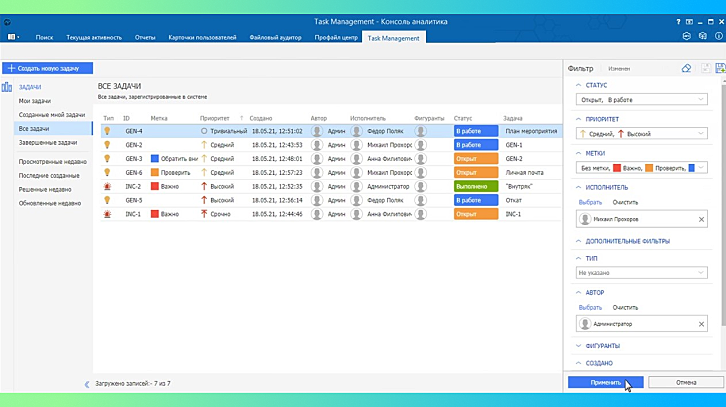Viewport: 726px width, 407px height.
Task: Click the blue label swatch on GEN-3
Action: click(x=155, y=159)
